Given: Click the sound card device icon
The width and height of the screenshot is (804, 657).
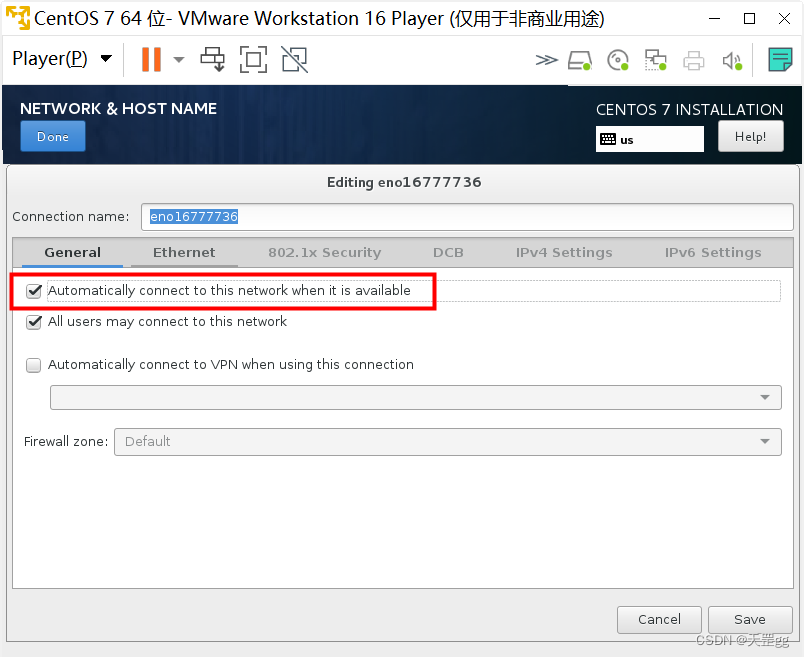Looking at the screenshot, I should pyautogui.click(x=732, y=61).
